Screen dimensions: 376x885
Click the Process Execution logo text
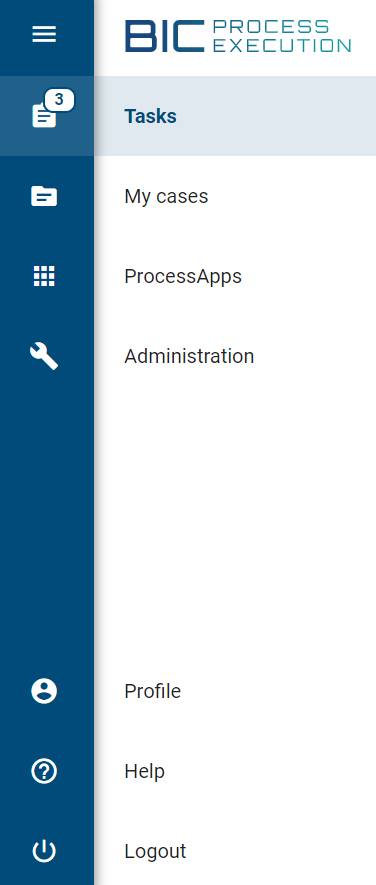282,36
